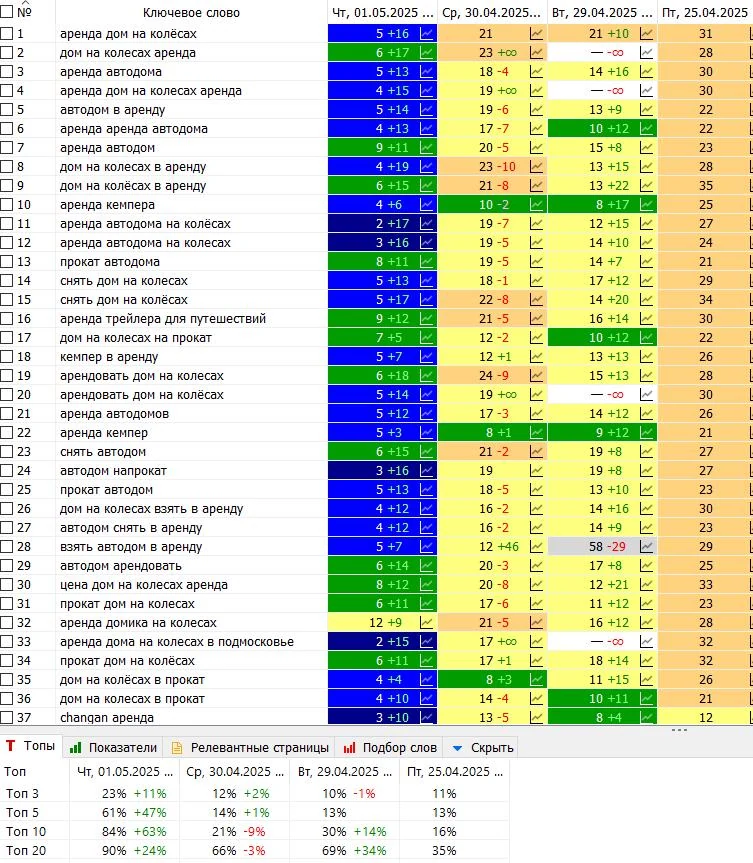Click chart icon in row 28 on 29.04.2025
Screen dimensions: 753x863
(x=646, y=547)
